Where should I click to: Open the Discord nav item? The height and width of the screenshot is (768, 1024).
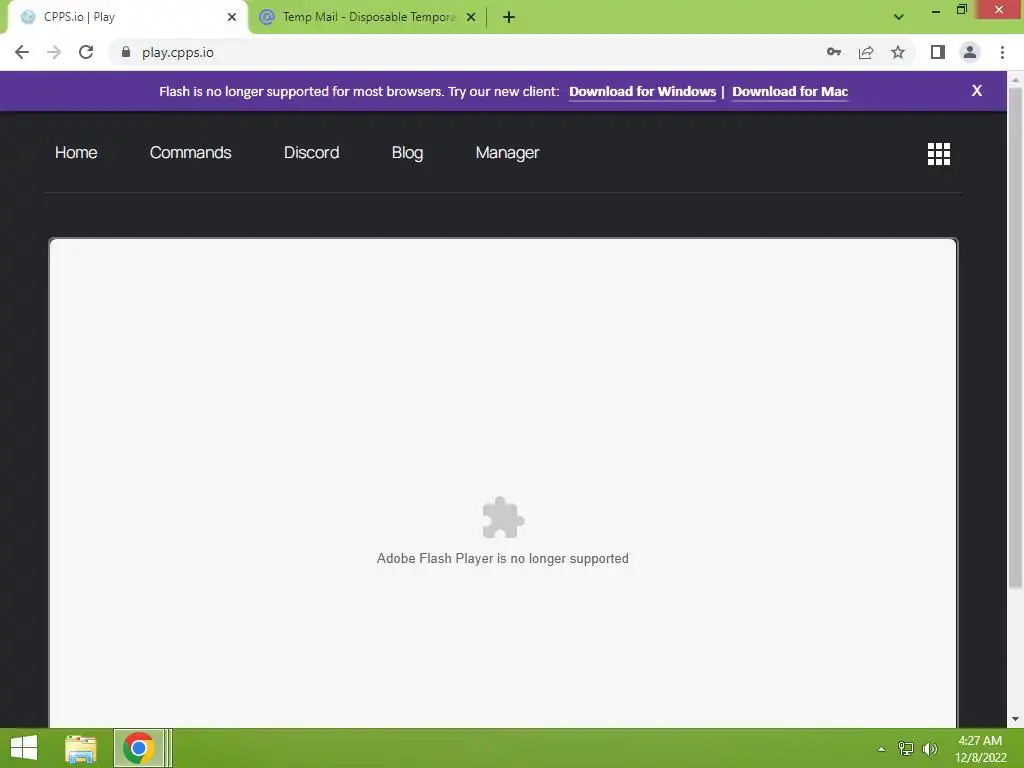[x=312, y=152]
